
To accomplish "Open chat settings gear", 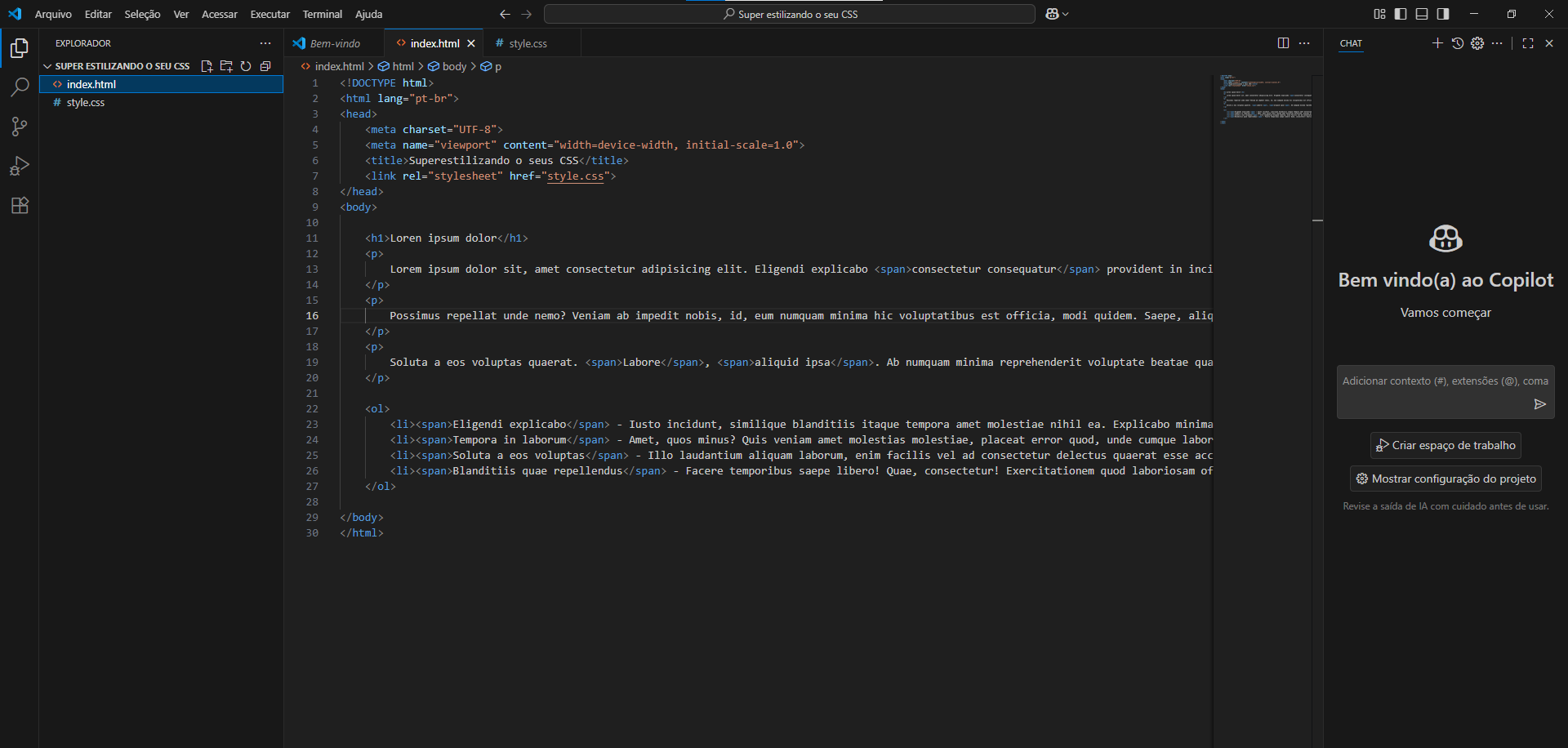I will (1477, 43).
